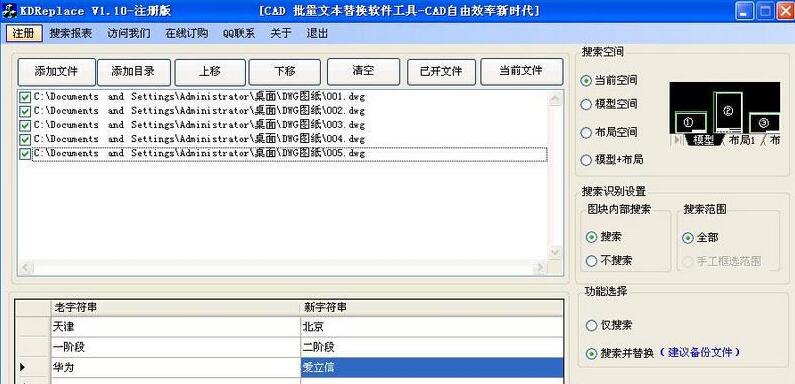Screen dimensions: 795x384
Task: Click the 新字符串 column header
Action: coord(431,308)
